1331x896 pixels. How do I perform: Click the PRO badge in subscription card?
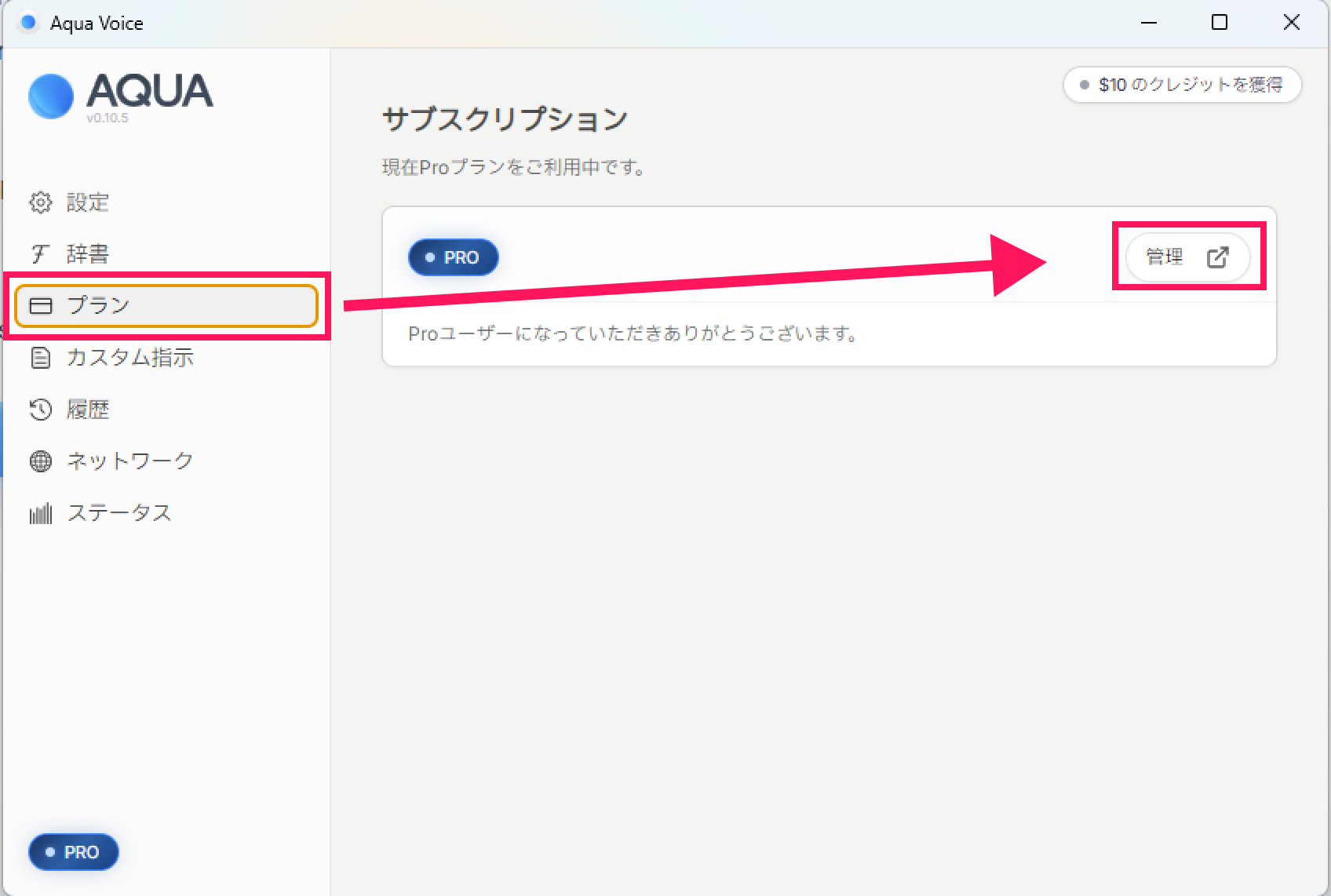pyautogui.click(x=453, y=257)
